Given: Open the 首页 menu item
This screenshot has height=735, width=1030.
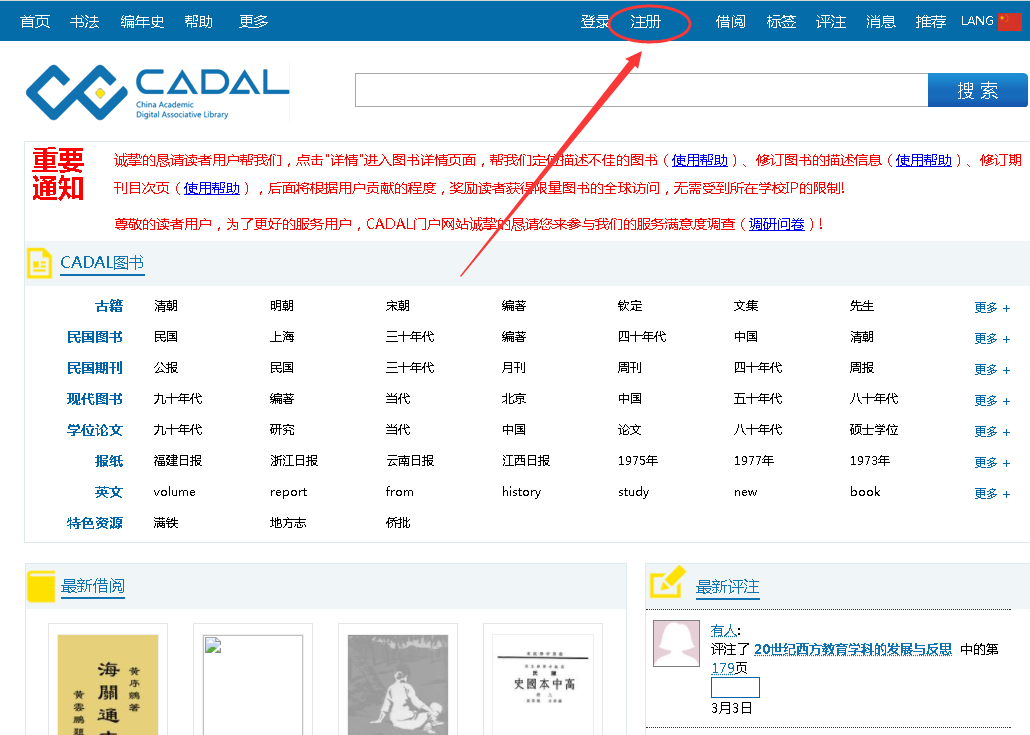Looking at the screenshot, I should [35, 22].
